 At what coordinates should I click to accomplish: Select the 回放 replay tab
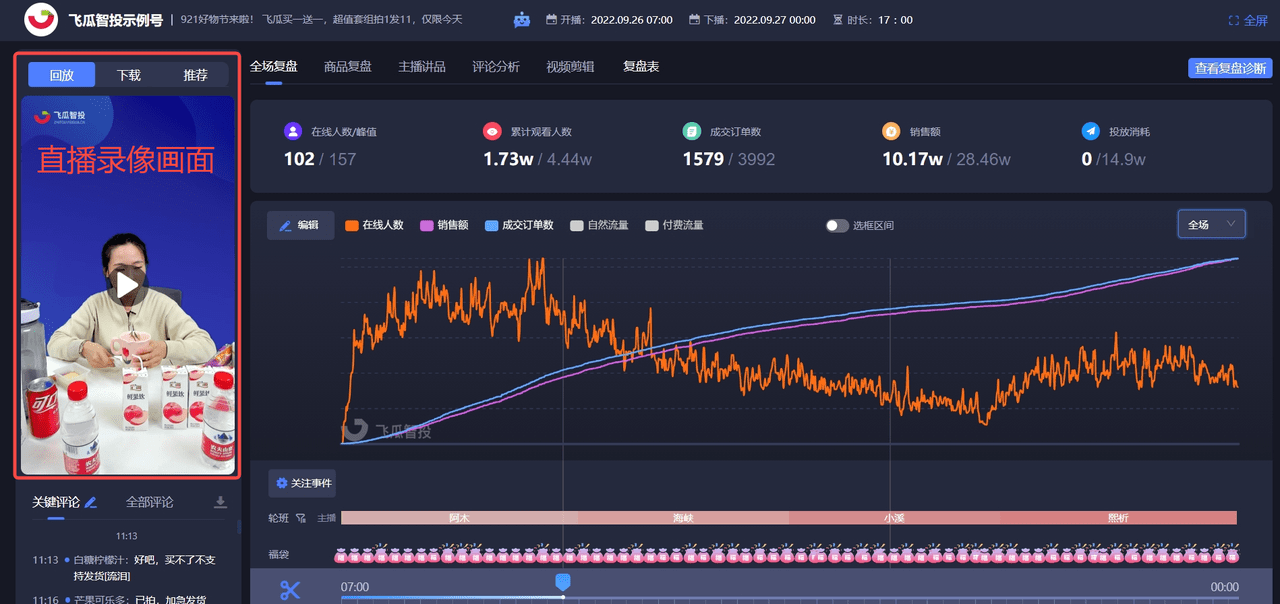click(62, 75)
